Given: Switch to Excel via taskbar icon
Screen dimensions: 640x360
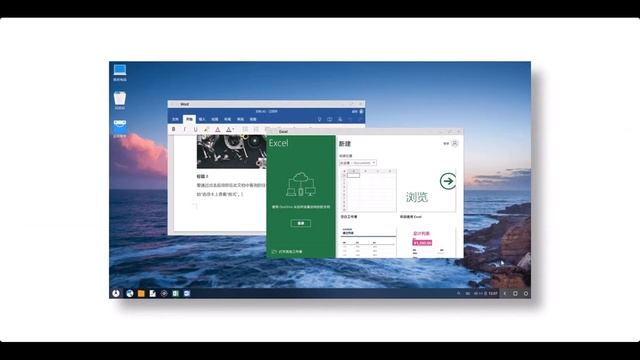Looking at the screenshot, I should 176,293.
